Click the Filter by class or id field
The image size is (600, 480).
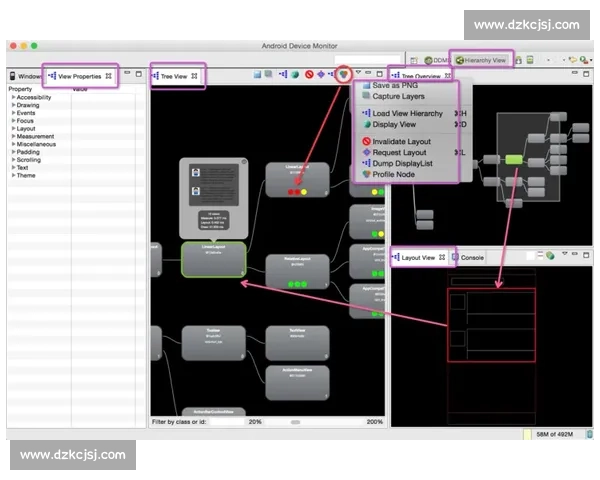[x=227, y=422]
